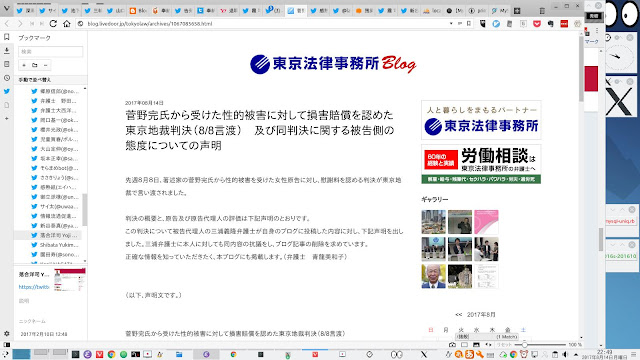Switch to the Blogger tab
This screenshot has height=360, width=640.
point(138,11)
